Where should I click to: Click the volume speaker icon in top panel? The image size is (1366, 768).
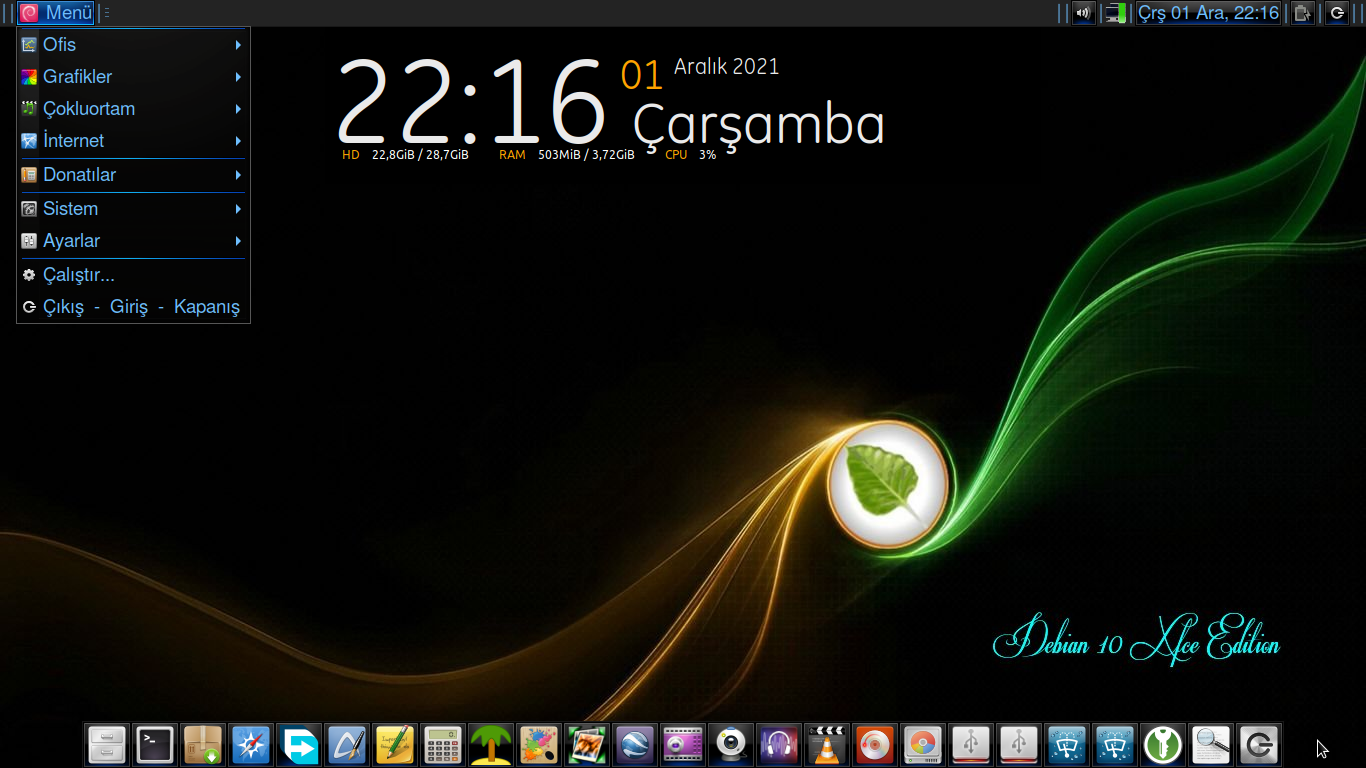tap(1083, 13)
